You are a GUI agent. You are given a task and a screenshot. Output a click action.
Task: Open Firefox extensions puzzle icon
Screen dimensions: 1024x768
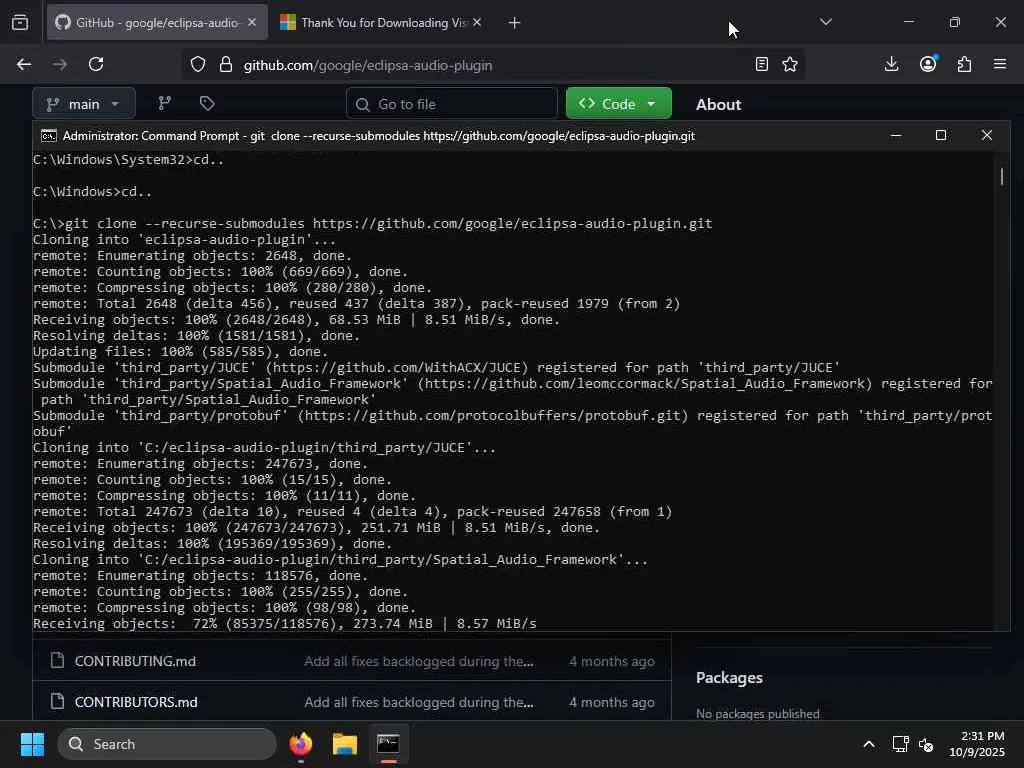[964, 64]
